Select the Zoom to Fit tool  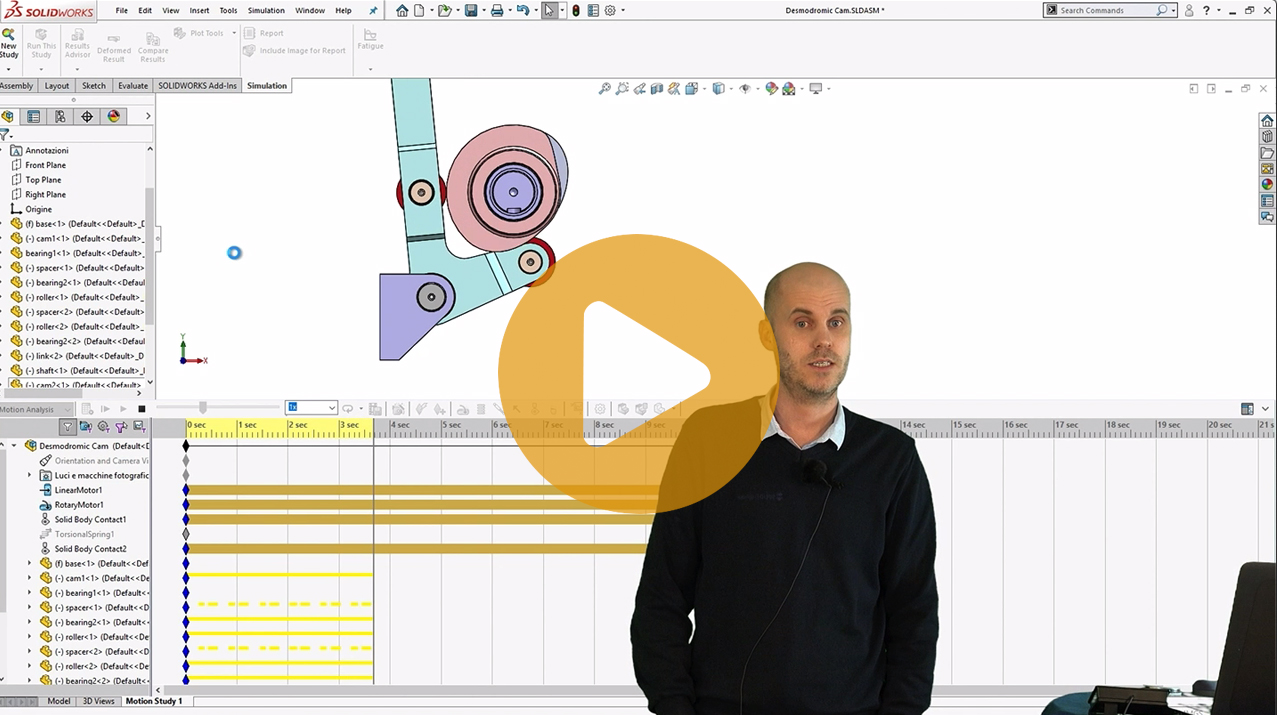point(604,88)
